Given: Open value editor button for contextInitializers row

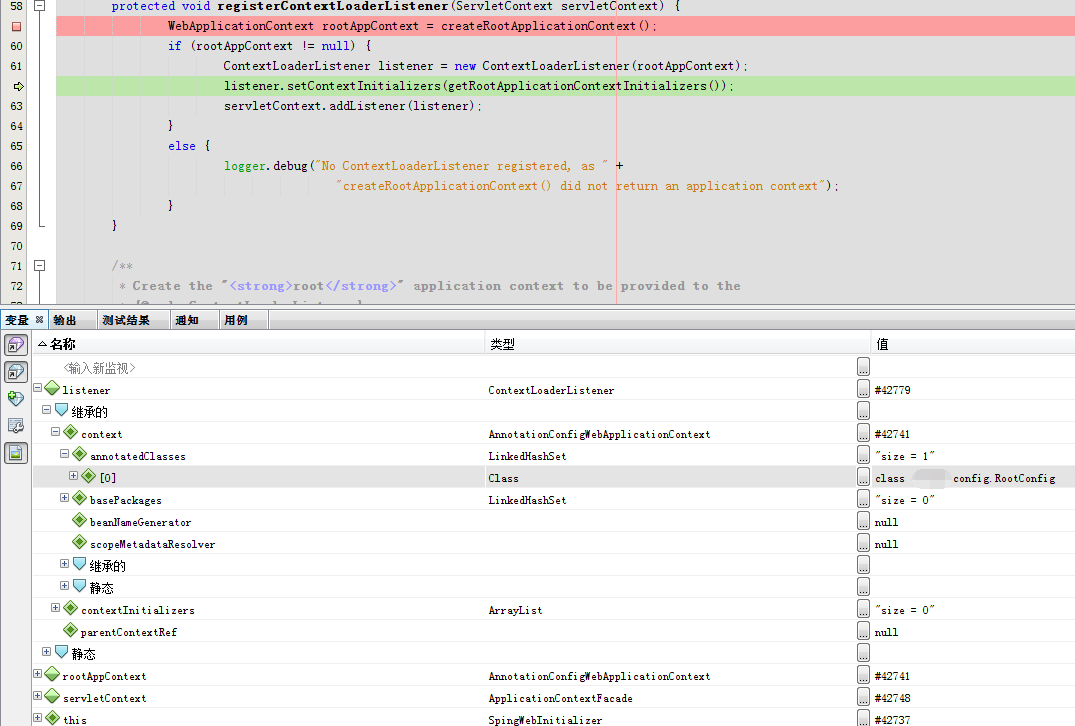Looking at the screenshot, I should click(863, 609).
